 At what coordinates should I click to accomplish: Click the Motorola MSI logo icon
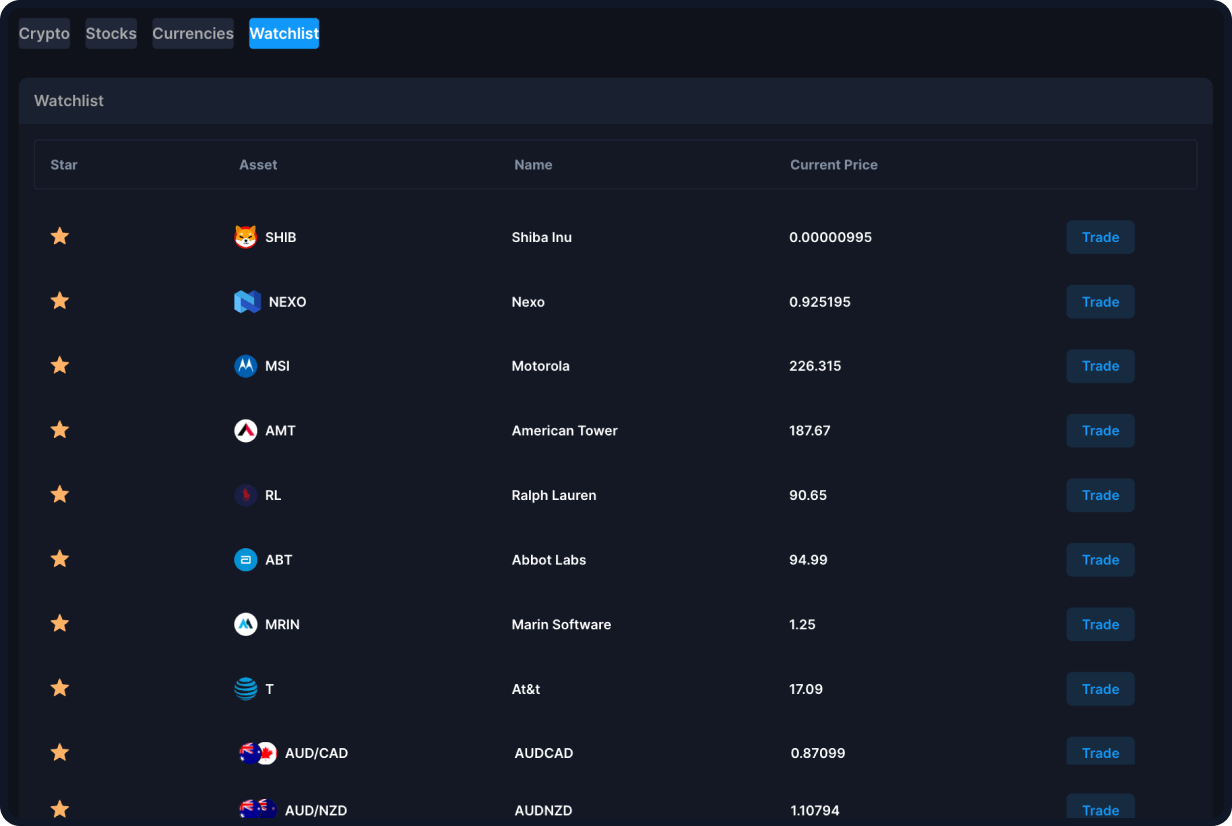246,366
